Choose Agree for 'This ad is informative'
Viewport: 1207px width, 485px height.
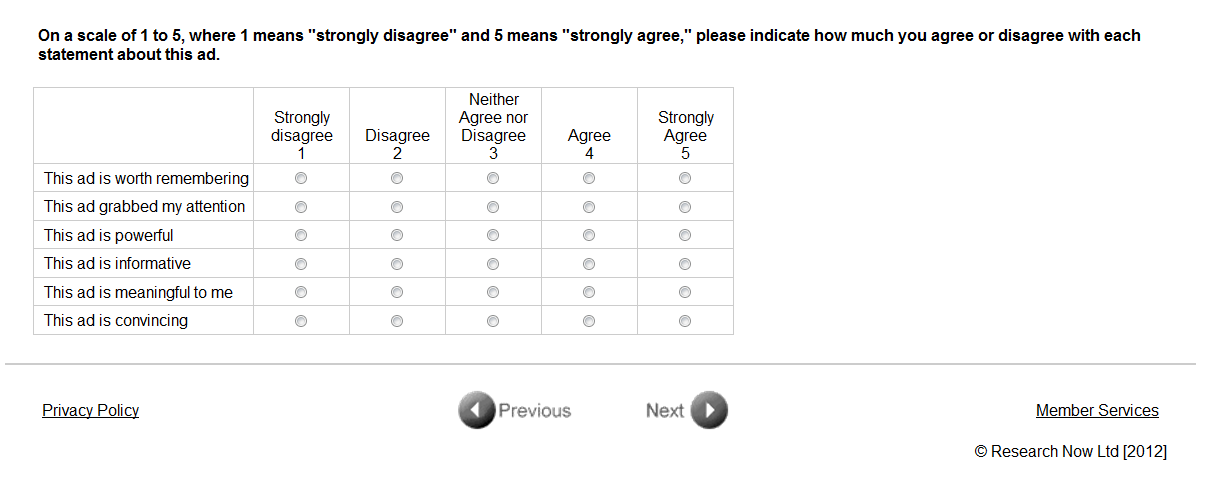[589, 264]
